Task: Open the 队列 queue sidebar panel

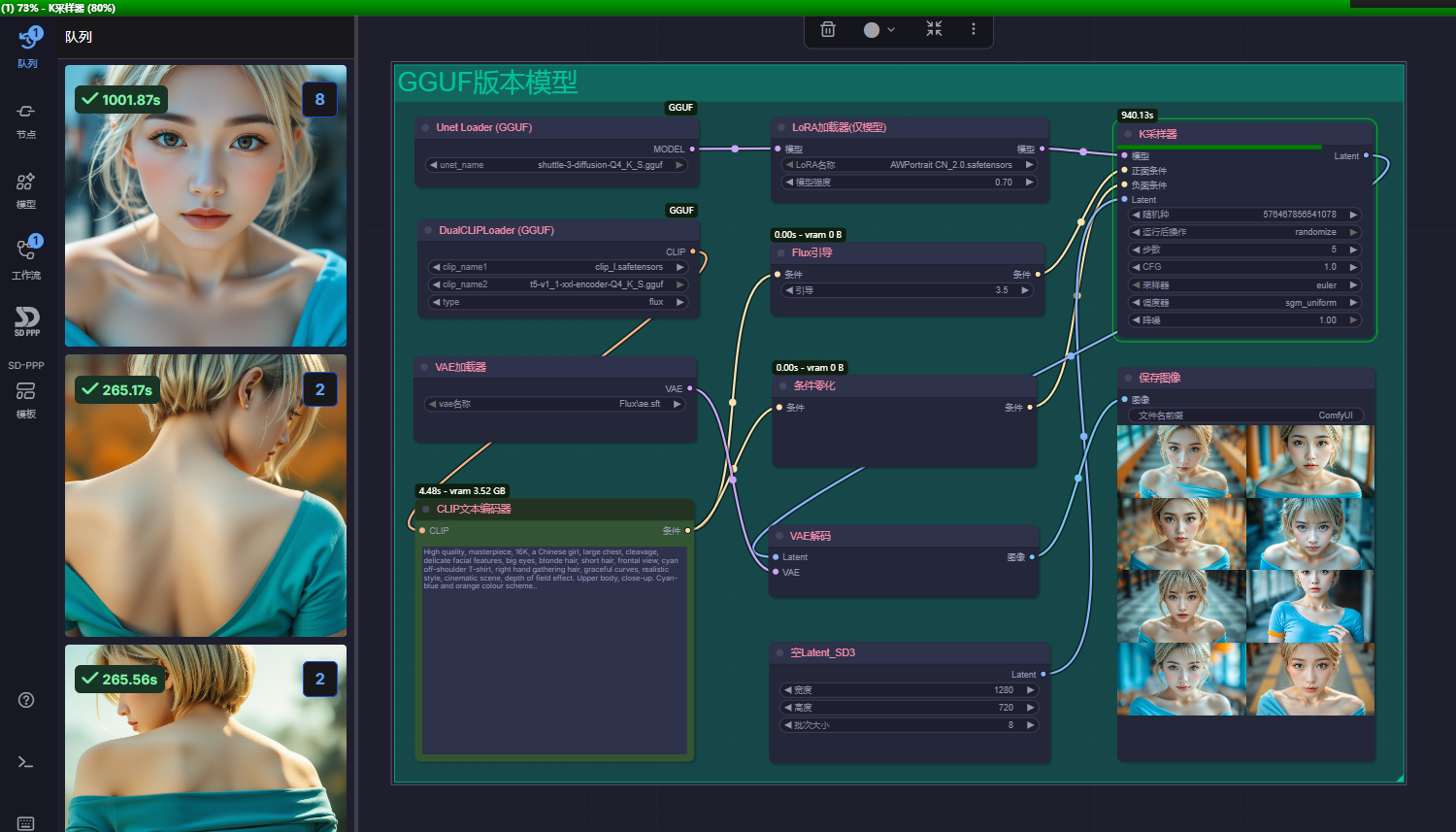Action: coord(27,46)
